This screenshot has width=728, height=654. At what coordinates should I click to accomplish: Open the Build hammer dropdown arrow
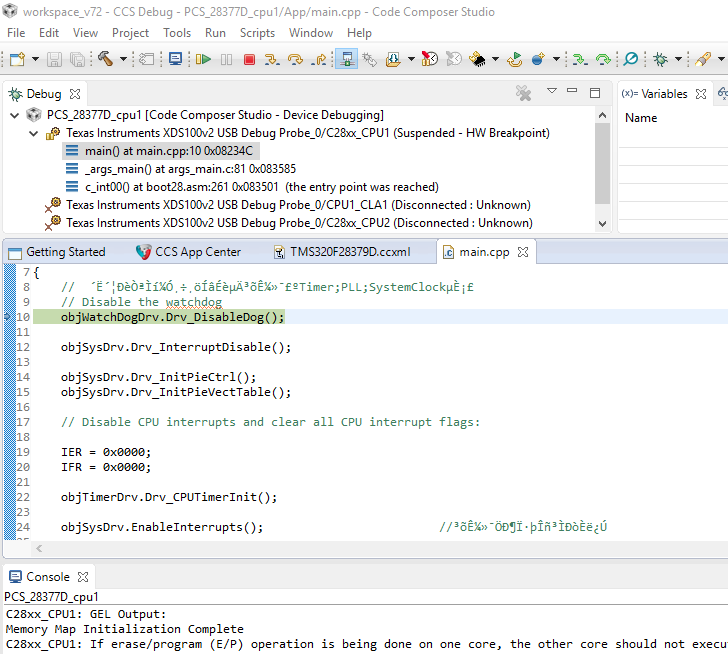click(123, 59)
